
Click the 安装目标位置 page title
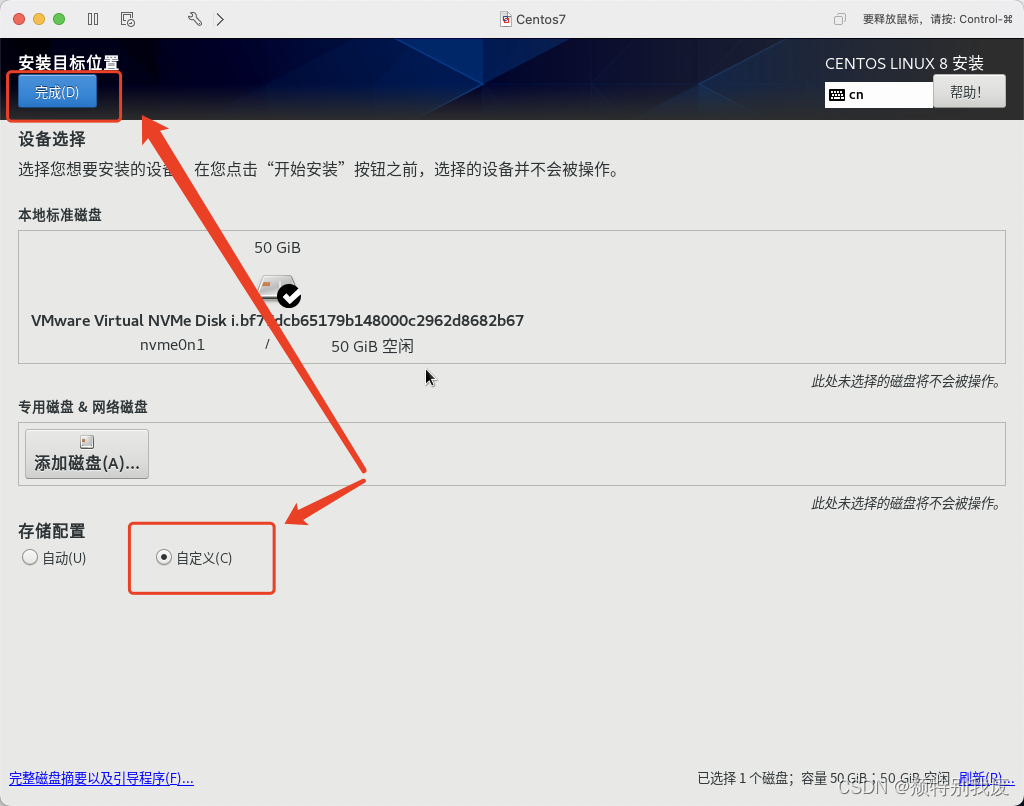69,63
